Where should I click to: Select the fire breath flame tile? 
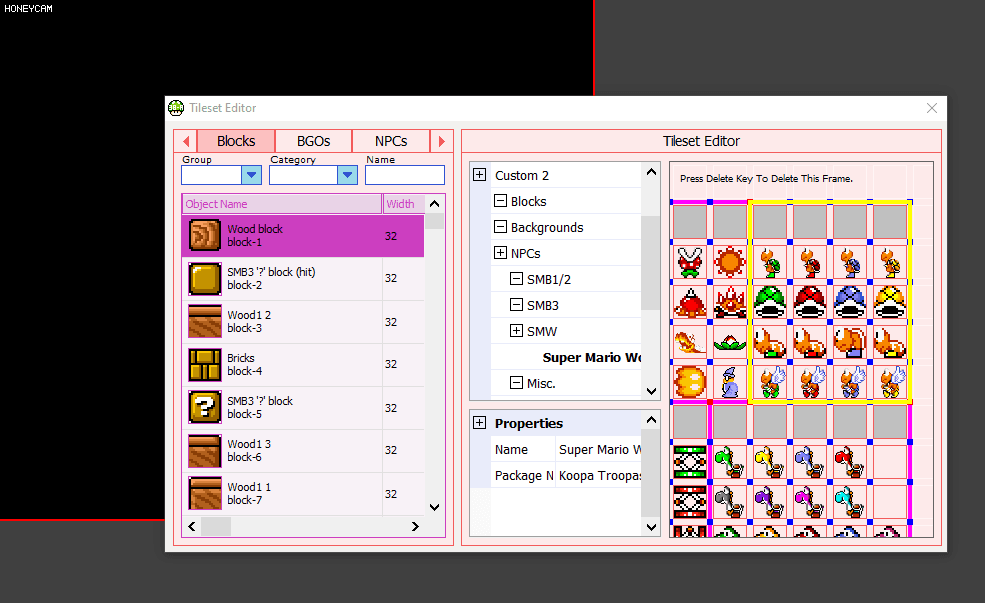tap(690, 343)
